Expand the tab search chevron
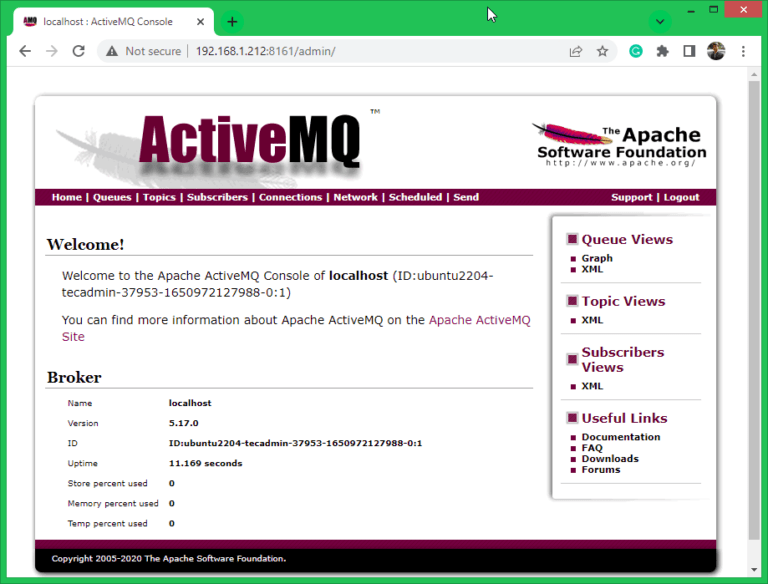Screen dimensions: 768x584 659,20
